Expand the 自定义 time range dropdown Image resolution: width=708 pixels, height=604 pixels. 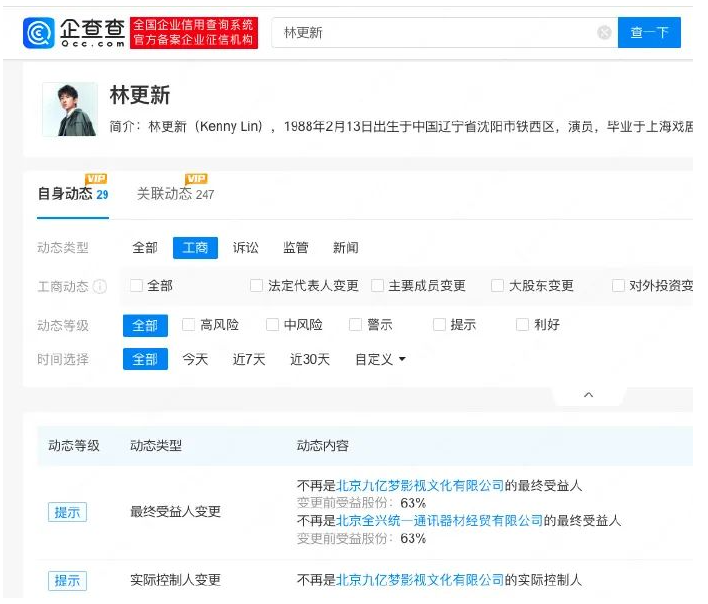pyautogui.click(x=380, y=359)
